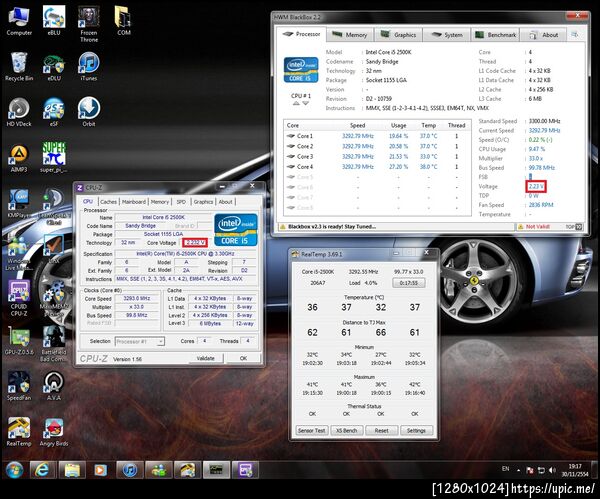The height and width of the screenshot is (499, 600).
Task: Open the CPUID CPU-Z desktop shortcut
Action: tap(19, 298)
